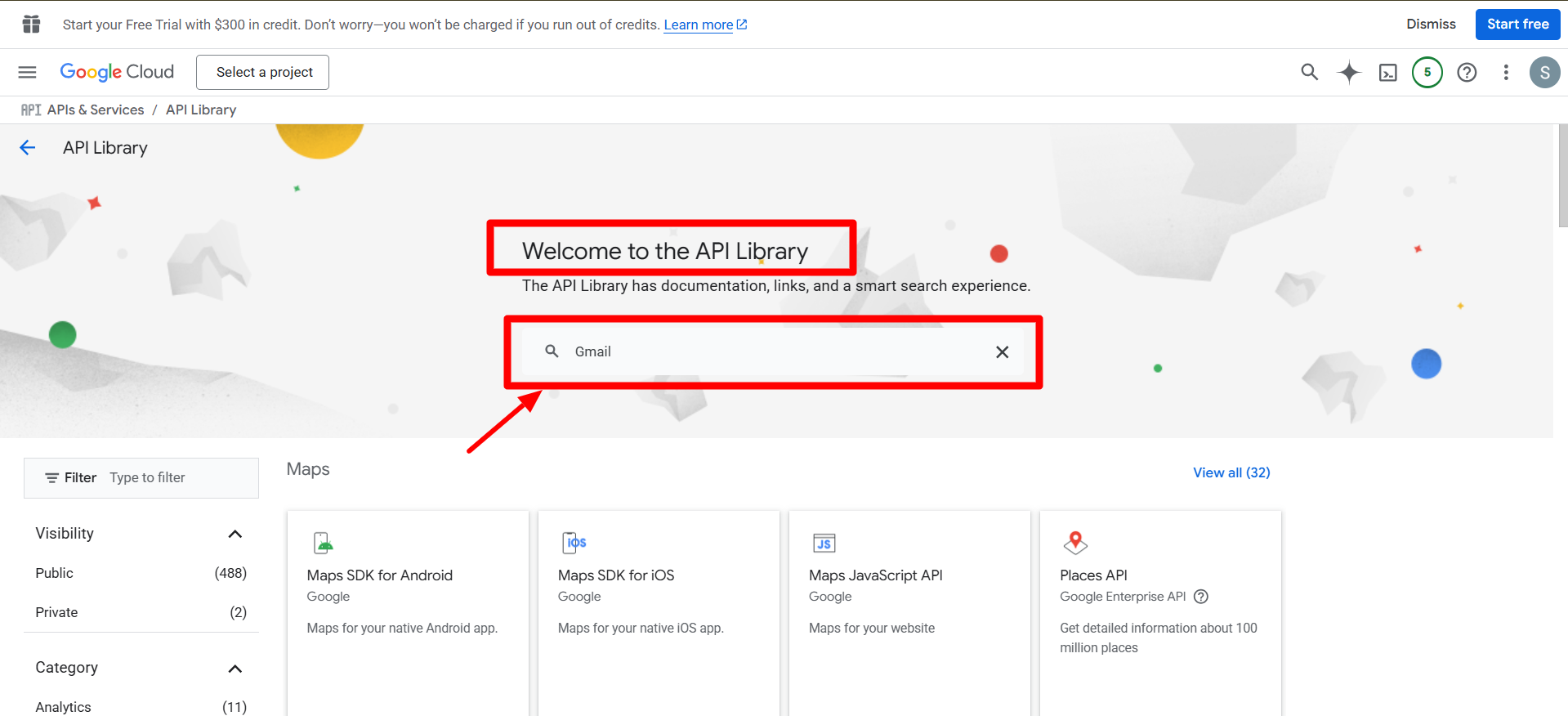Click the gift icon in the trial banner
Viewport: 1568px width, 716px height.
(x=31, y=25)
